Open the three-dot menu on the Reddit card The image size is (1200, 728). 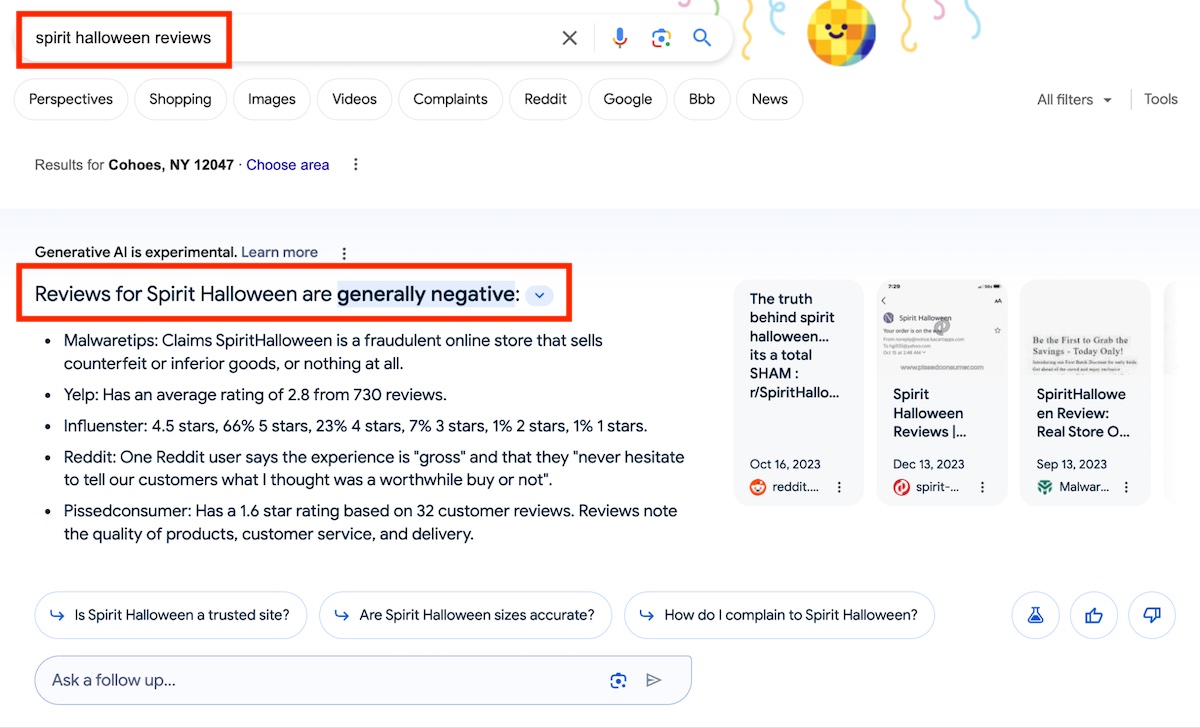tap(839, 487)
